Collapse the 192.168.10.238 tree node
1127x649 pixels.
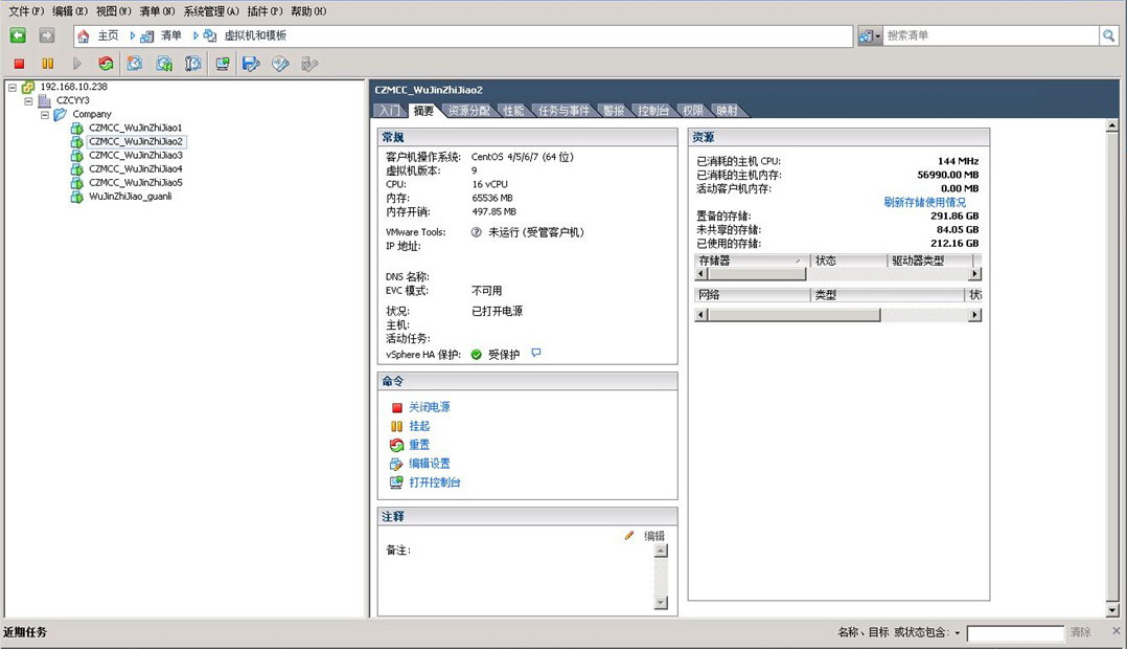tap(12, 87)
